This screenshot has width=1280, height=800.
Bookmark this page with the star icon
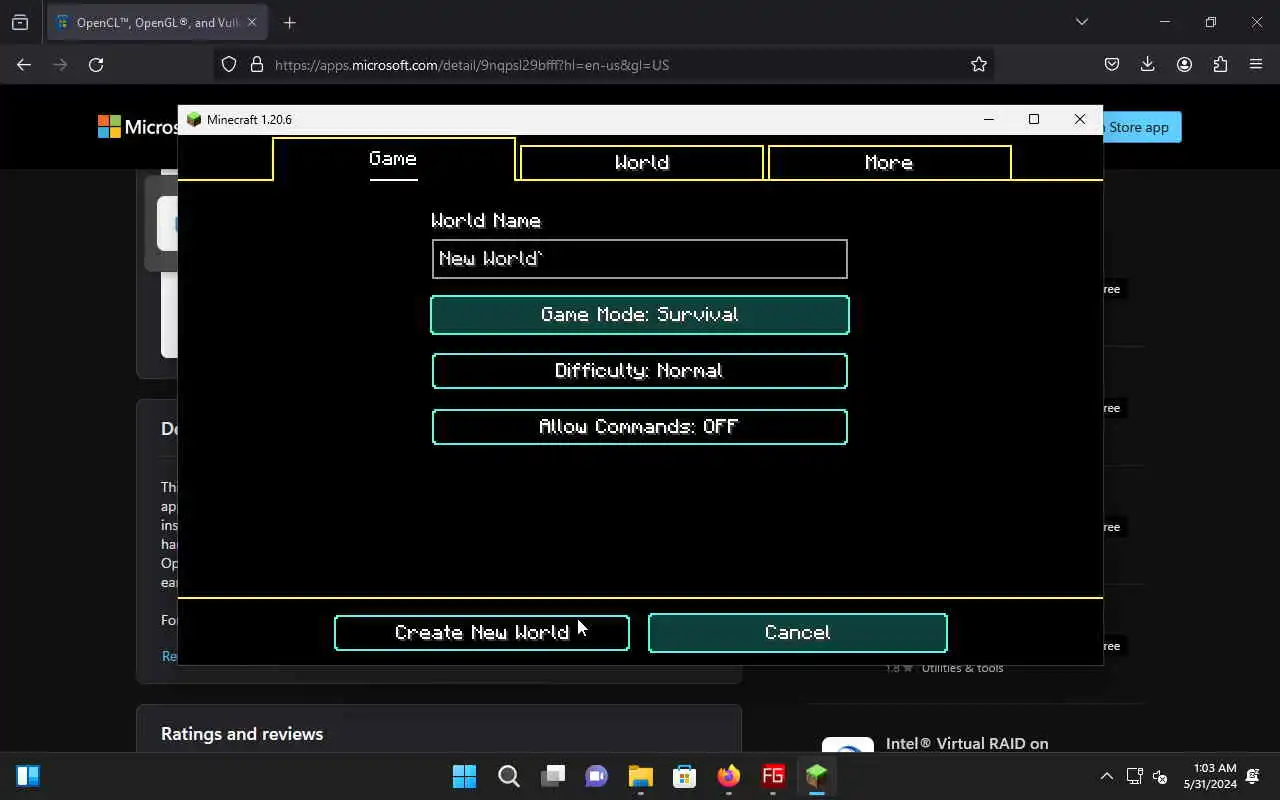pos(979,64)
